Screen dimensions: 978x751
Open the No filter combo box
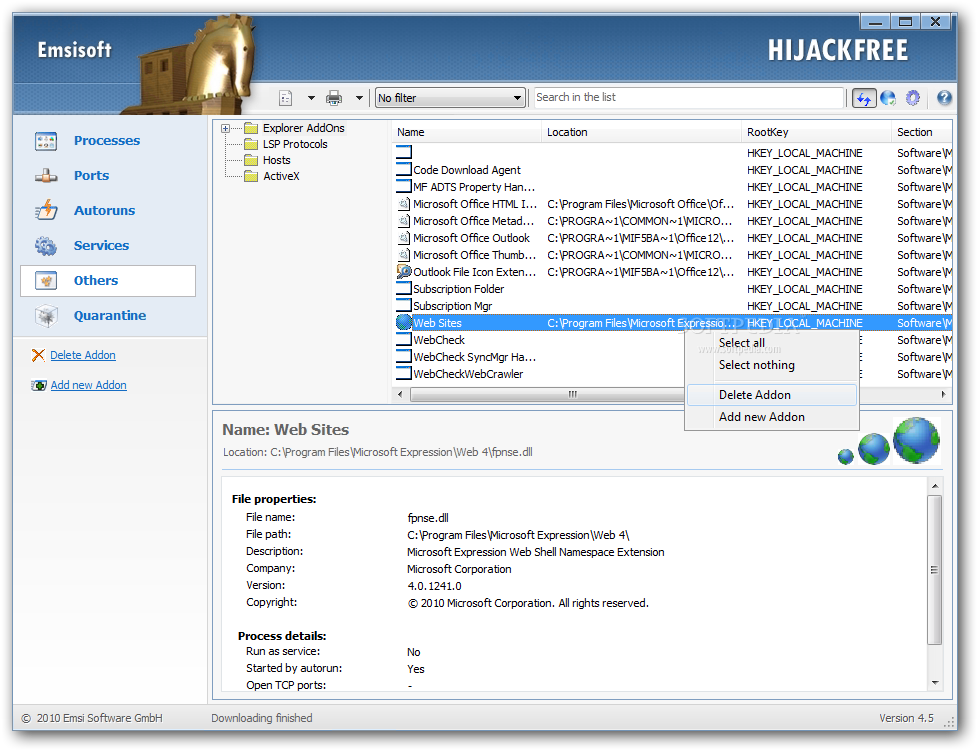click(450, 98)
